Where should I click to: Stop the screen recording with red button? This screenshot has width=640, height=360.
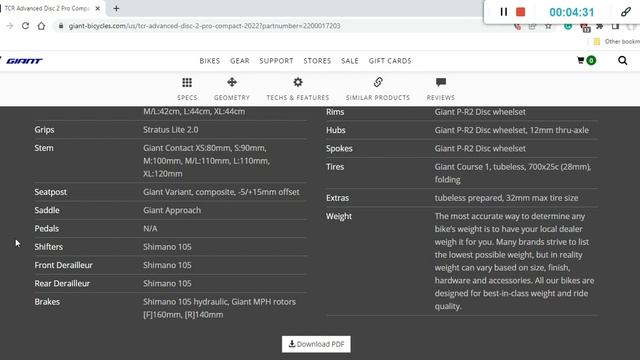(x=520, y=12)
